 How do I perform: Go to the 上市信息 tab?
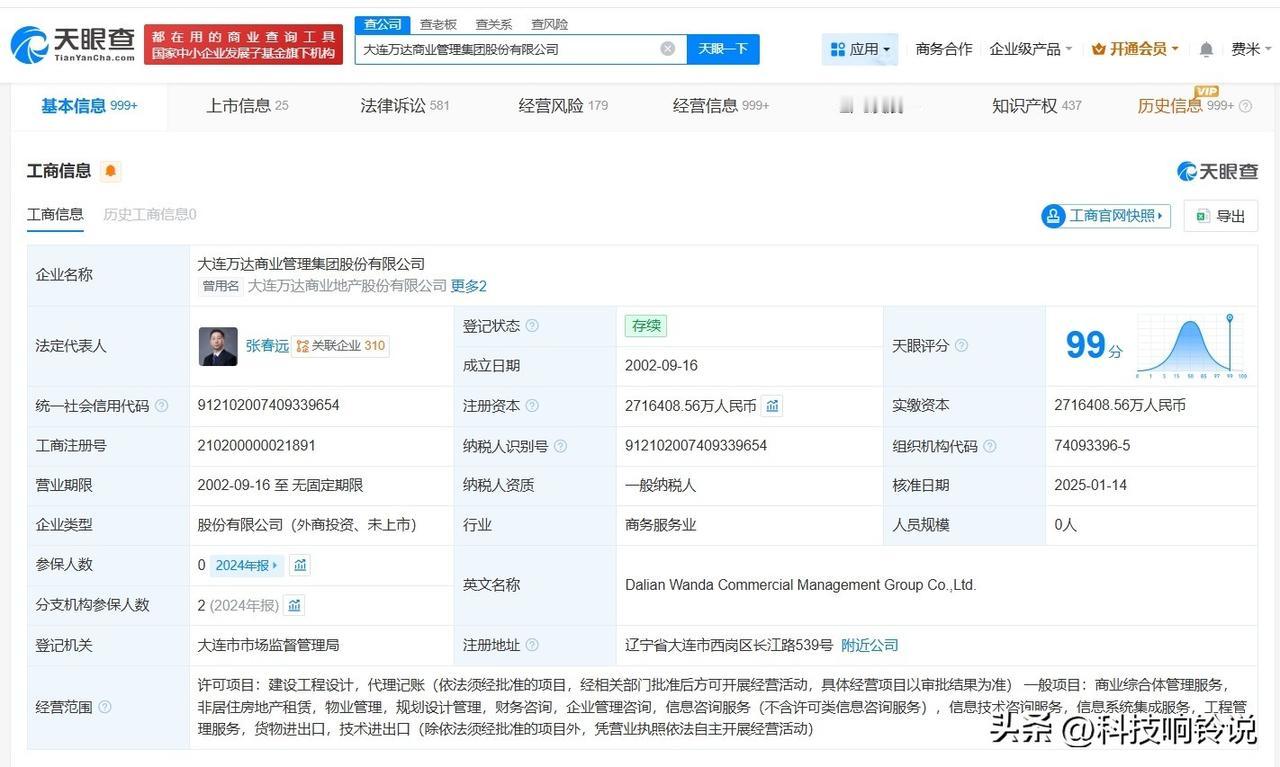click(247, 106)
